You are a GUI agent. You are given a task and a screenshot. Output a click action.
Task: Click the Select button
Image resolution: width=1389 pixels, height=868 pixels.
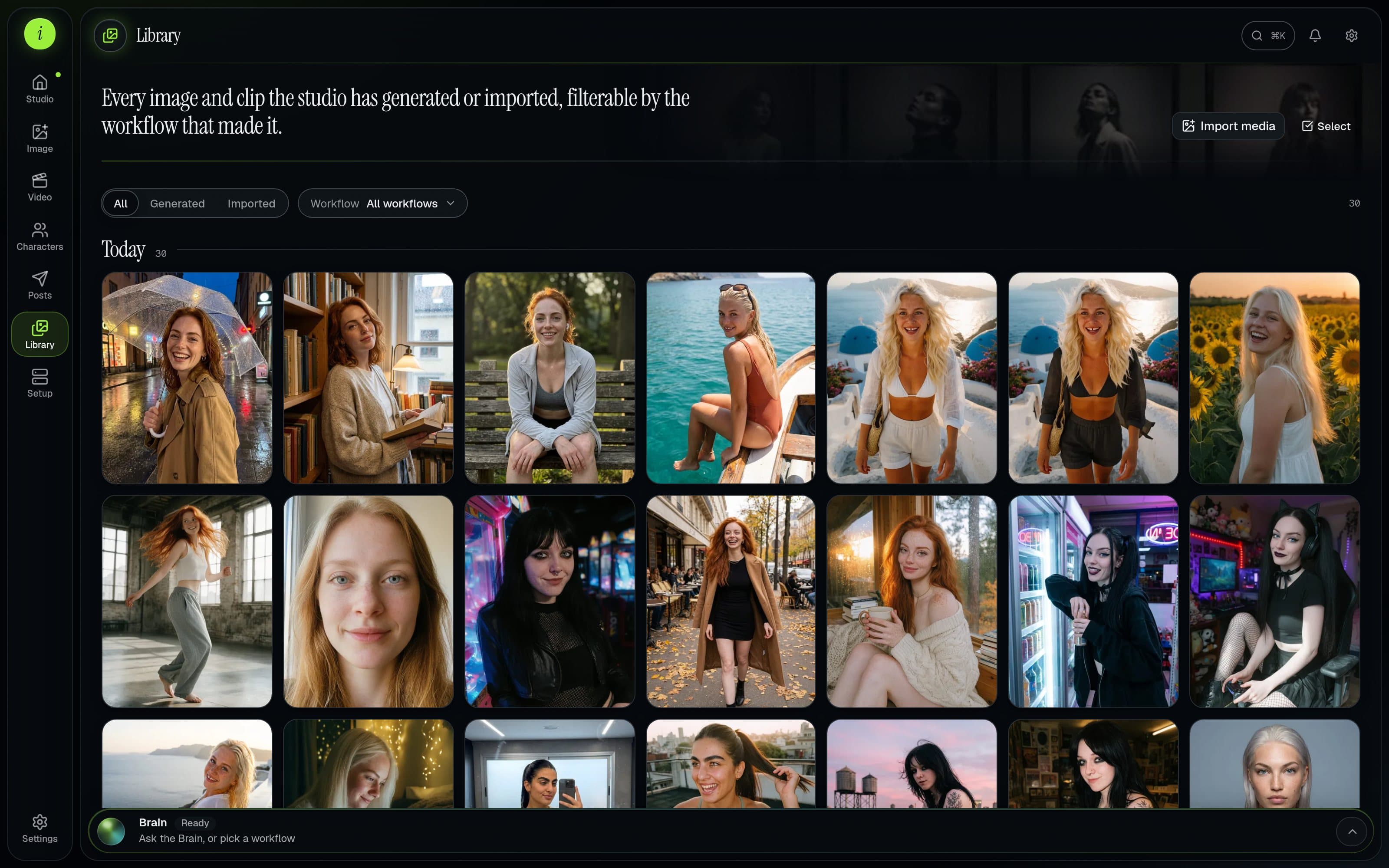pyautogui.click(x=1326, y=126)
